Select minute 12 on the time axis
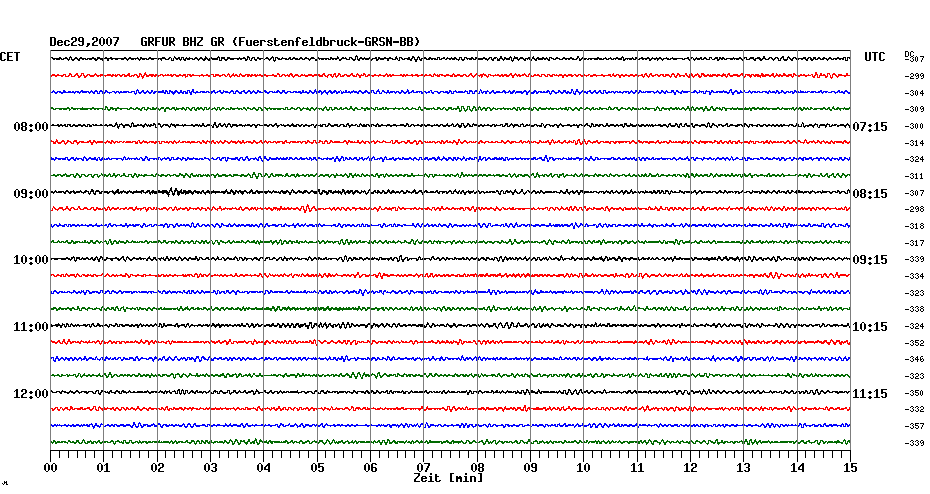The image size is (930, 494). (x=690, y=468)
